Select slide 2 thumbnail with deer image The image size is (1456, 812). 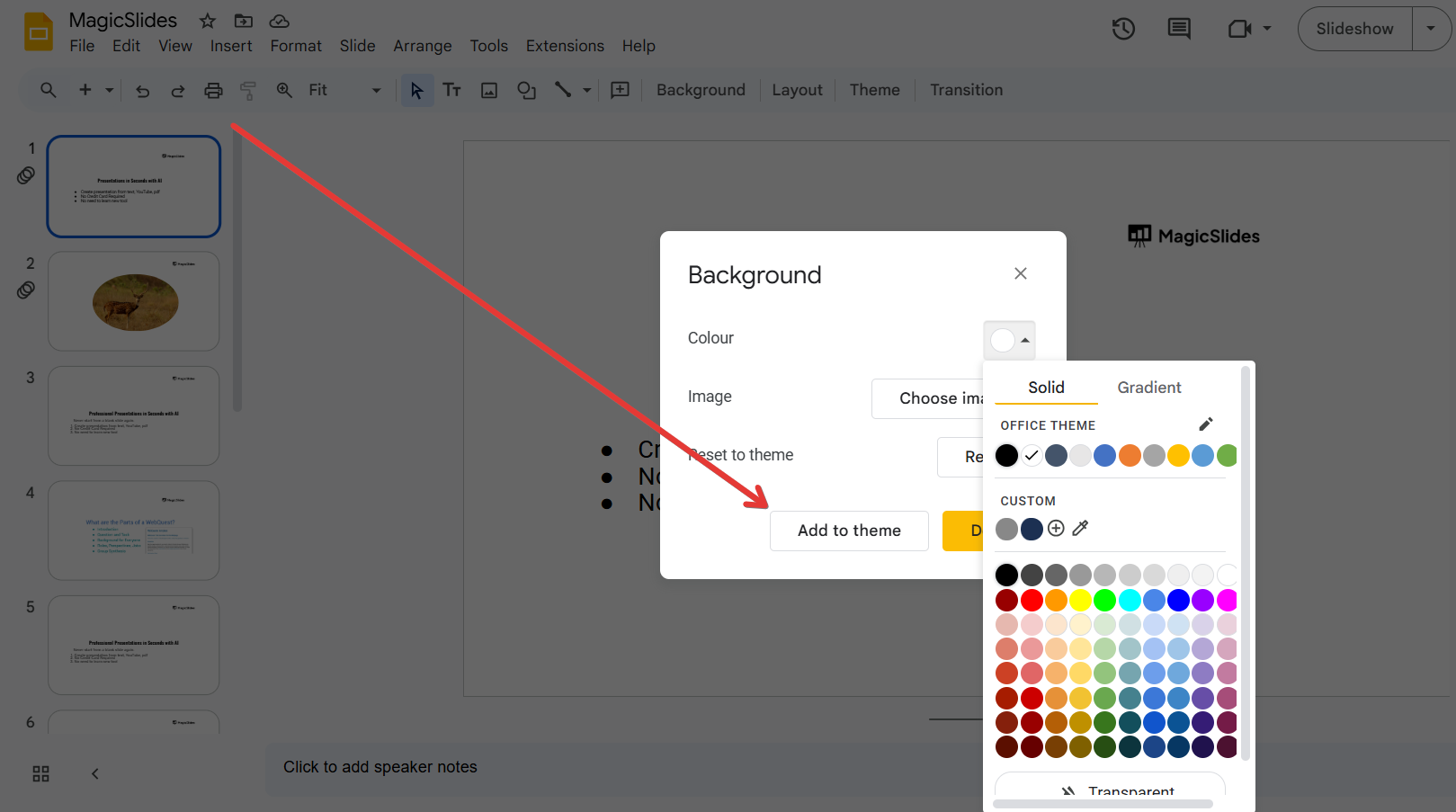pos(134,301)
